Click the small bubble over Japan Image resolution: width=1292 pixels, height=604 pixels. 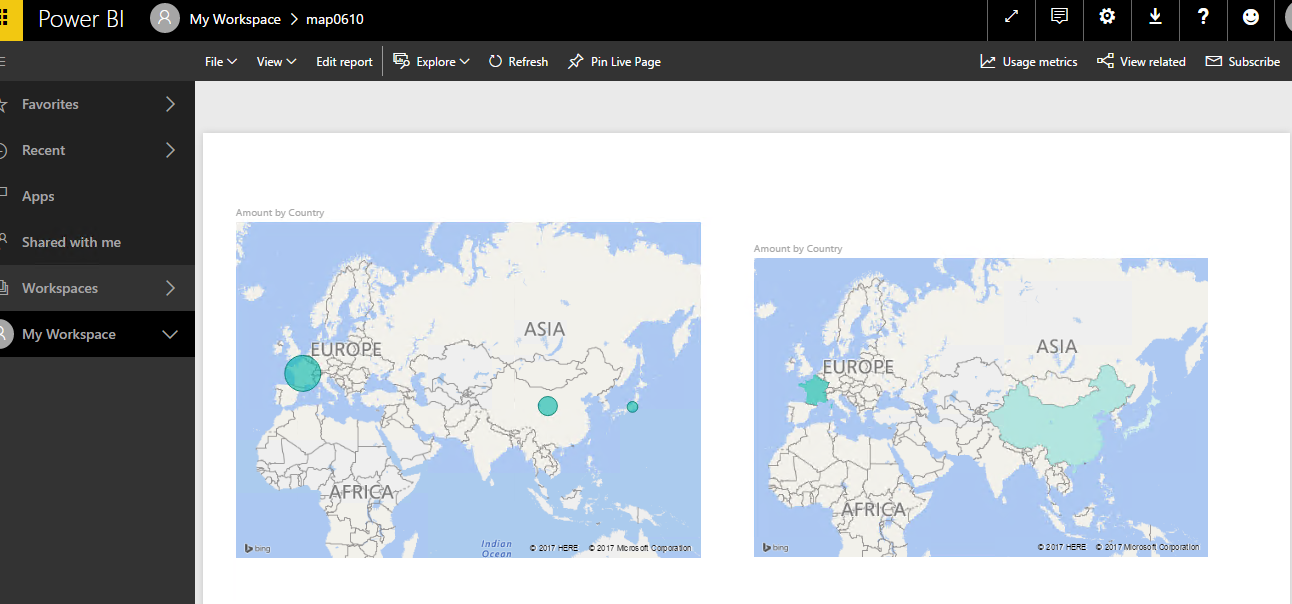632,406
